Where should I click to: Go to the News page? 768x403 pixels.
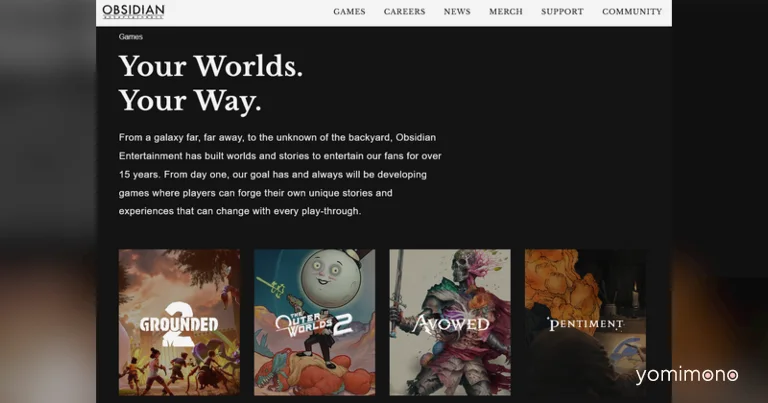coord(457,11)
